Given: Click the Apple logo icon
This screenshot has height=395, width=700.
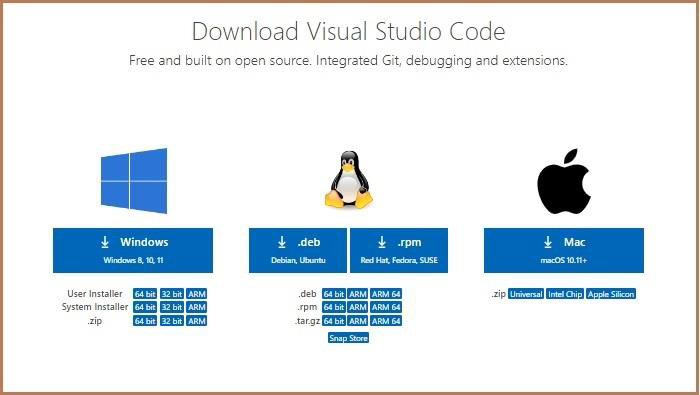Looking at the screenshot, I should coord(564,181).
